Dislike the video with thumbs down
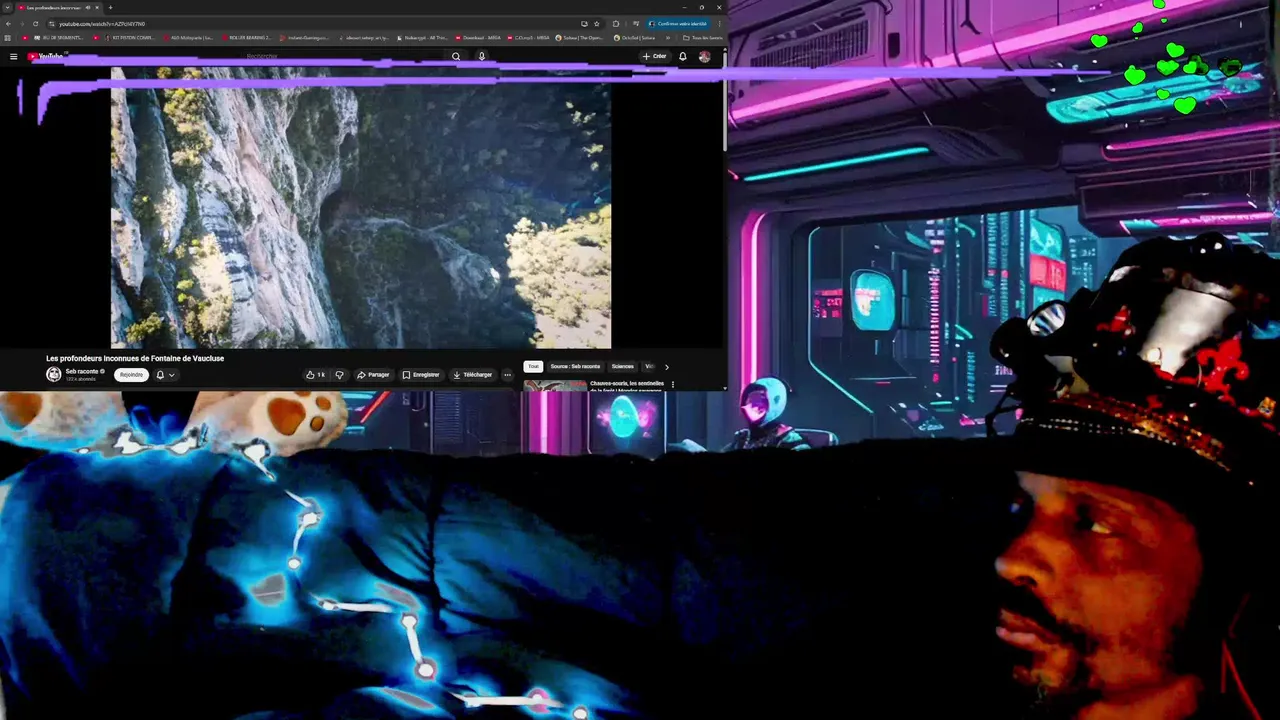1280x720 pixels. click(339, 375)
